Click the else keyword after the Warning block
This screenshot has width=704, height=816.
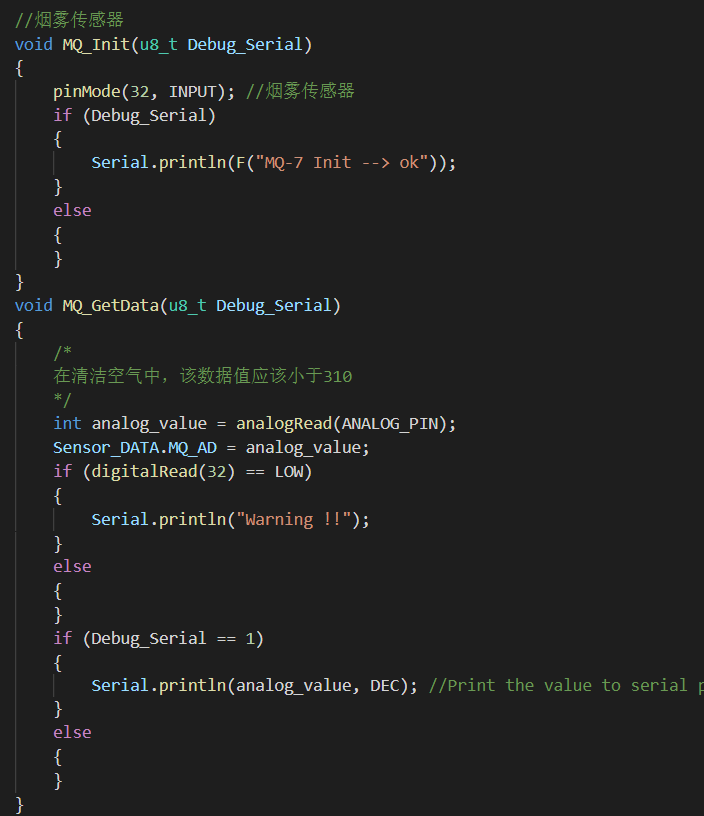(x=72, y=567)
